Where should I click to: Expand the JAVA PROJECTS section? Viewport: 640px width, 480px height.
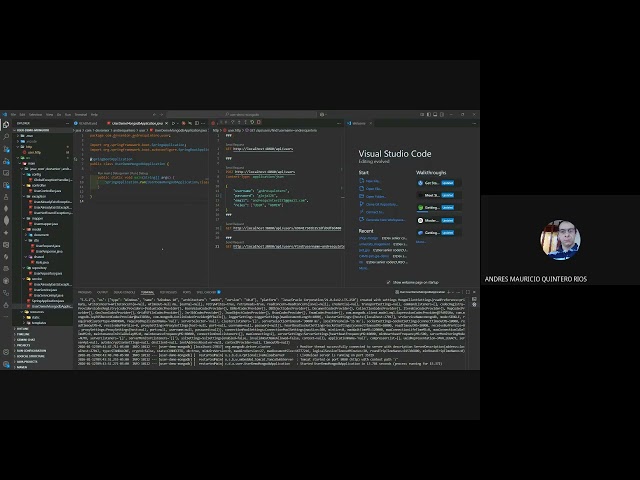(x=27, y=362)
